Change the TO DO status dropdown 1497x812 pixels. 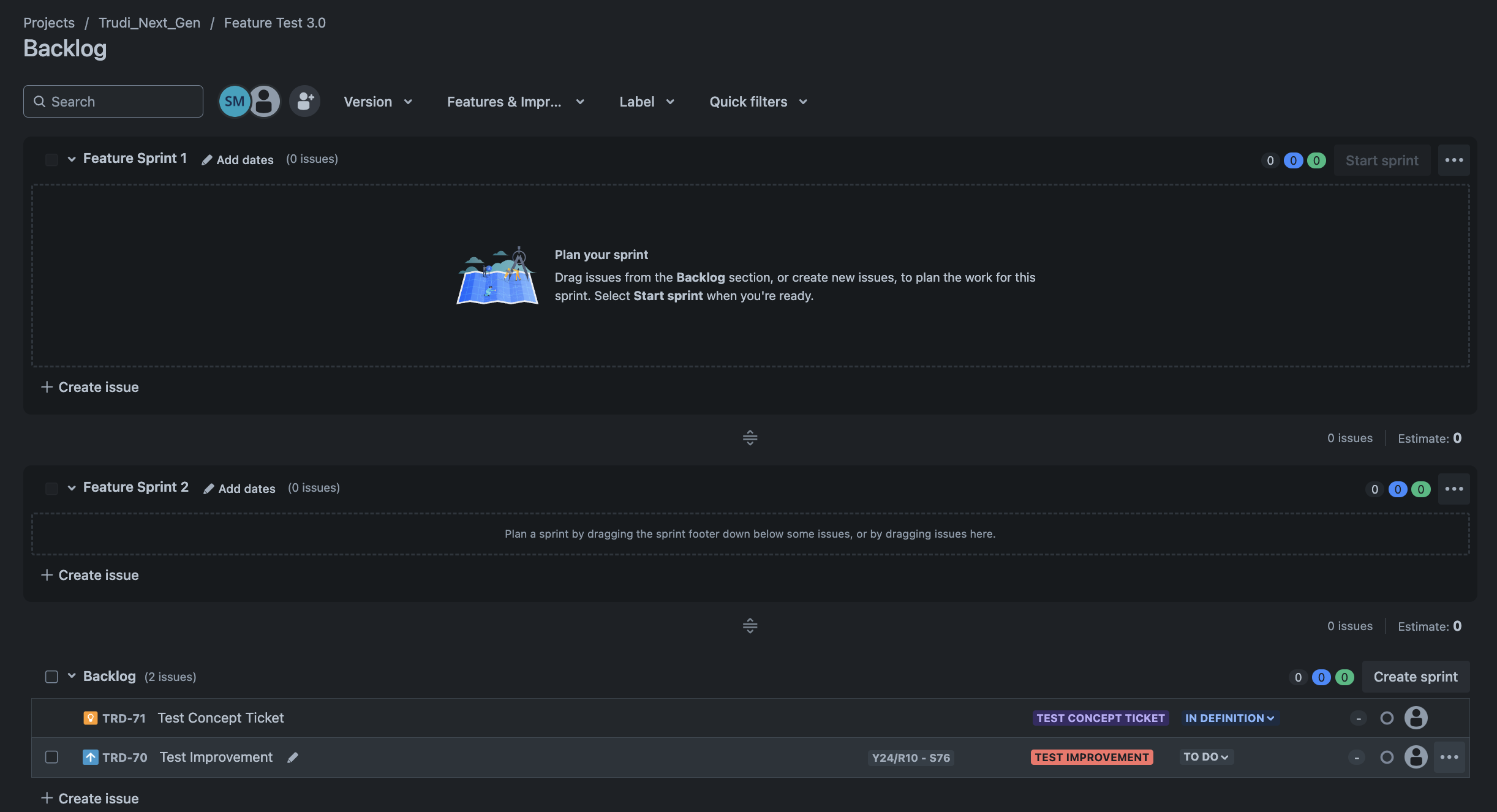(1206, 757)
